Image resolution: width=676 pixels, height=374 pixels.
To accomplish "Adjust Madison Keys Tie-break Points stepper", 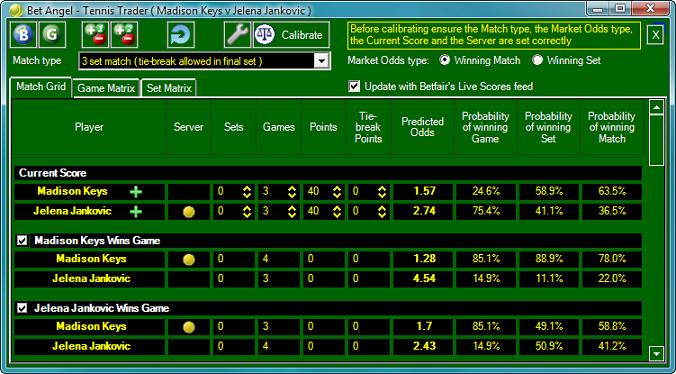I will (x=382, y=192).
